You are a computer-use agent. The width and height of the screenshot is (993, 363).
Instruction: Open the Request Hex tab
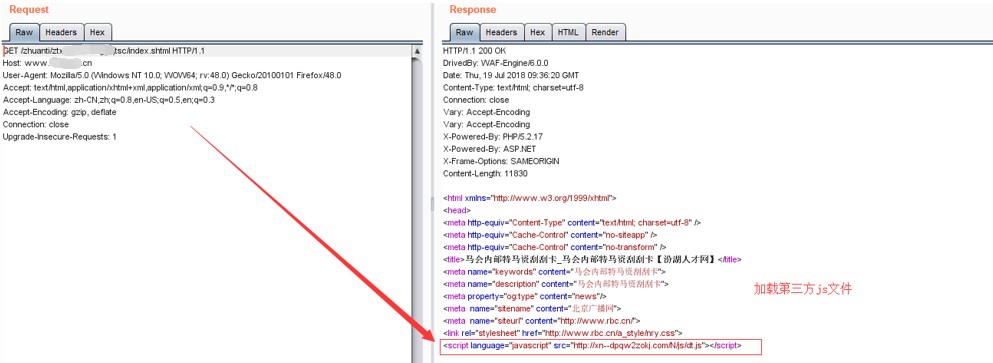pos(97,32)
